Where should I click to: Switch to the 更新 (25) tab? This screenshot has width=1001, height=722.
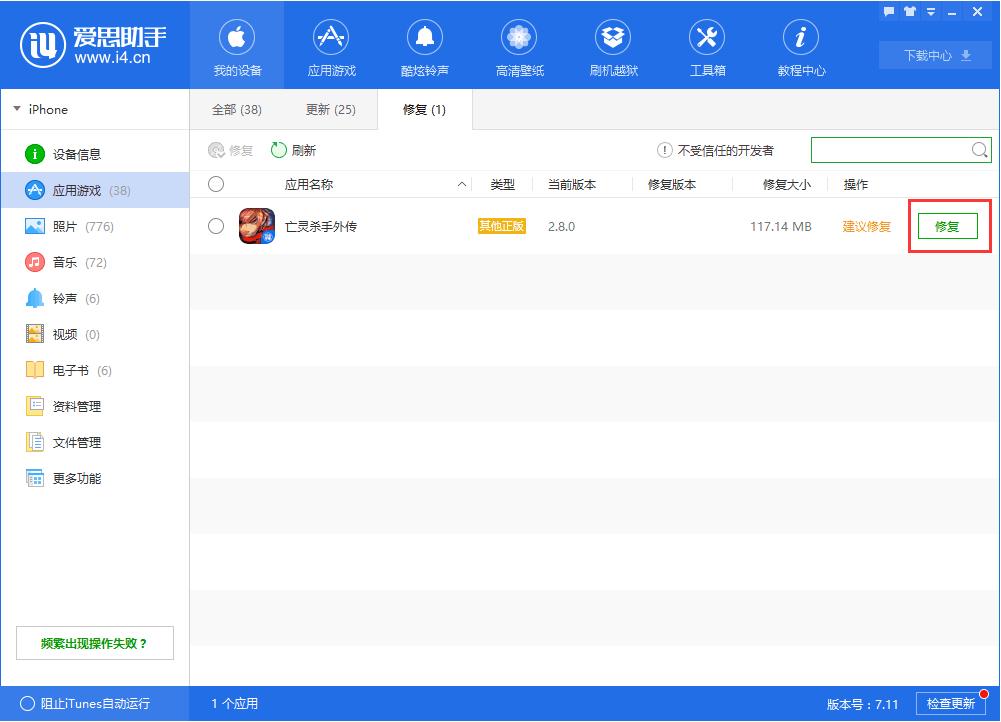330,109
